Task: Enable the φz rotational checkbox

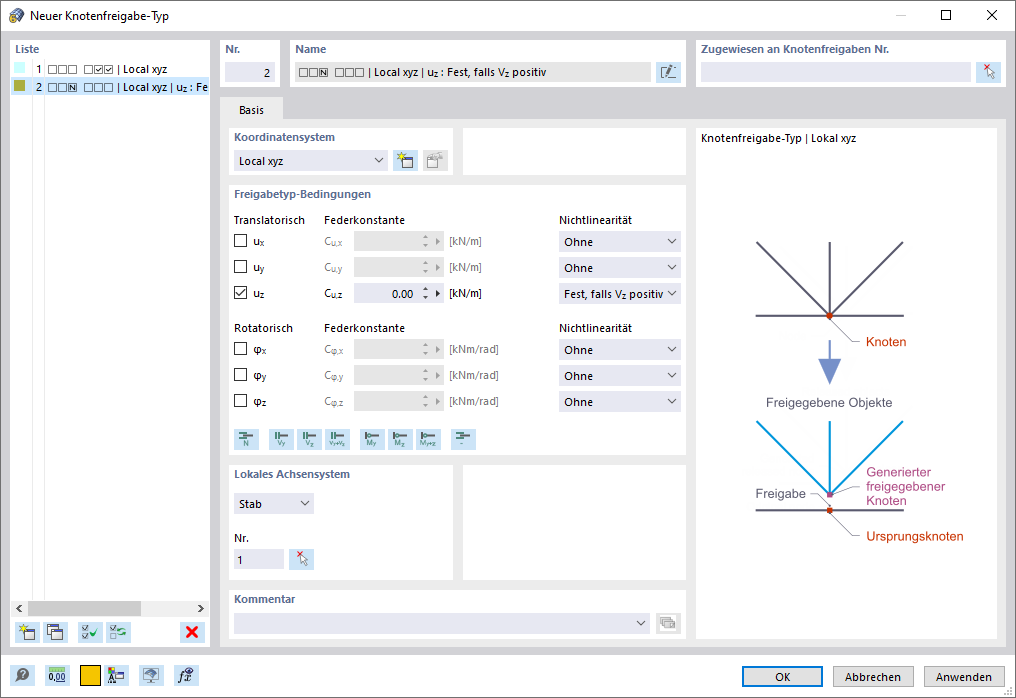Action: [x=240, y=401]
